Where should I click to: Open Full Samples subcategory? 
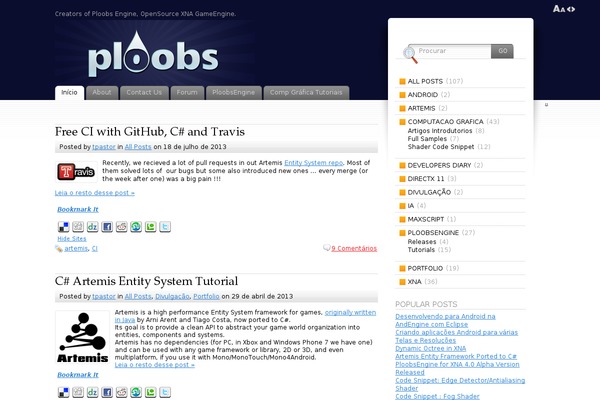point(427,139)
